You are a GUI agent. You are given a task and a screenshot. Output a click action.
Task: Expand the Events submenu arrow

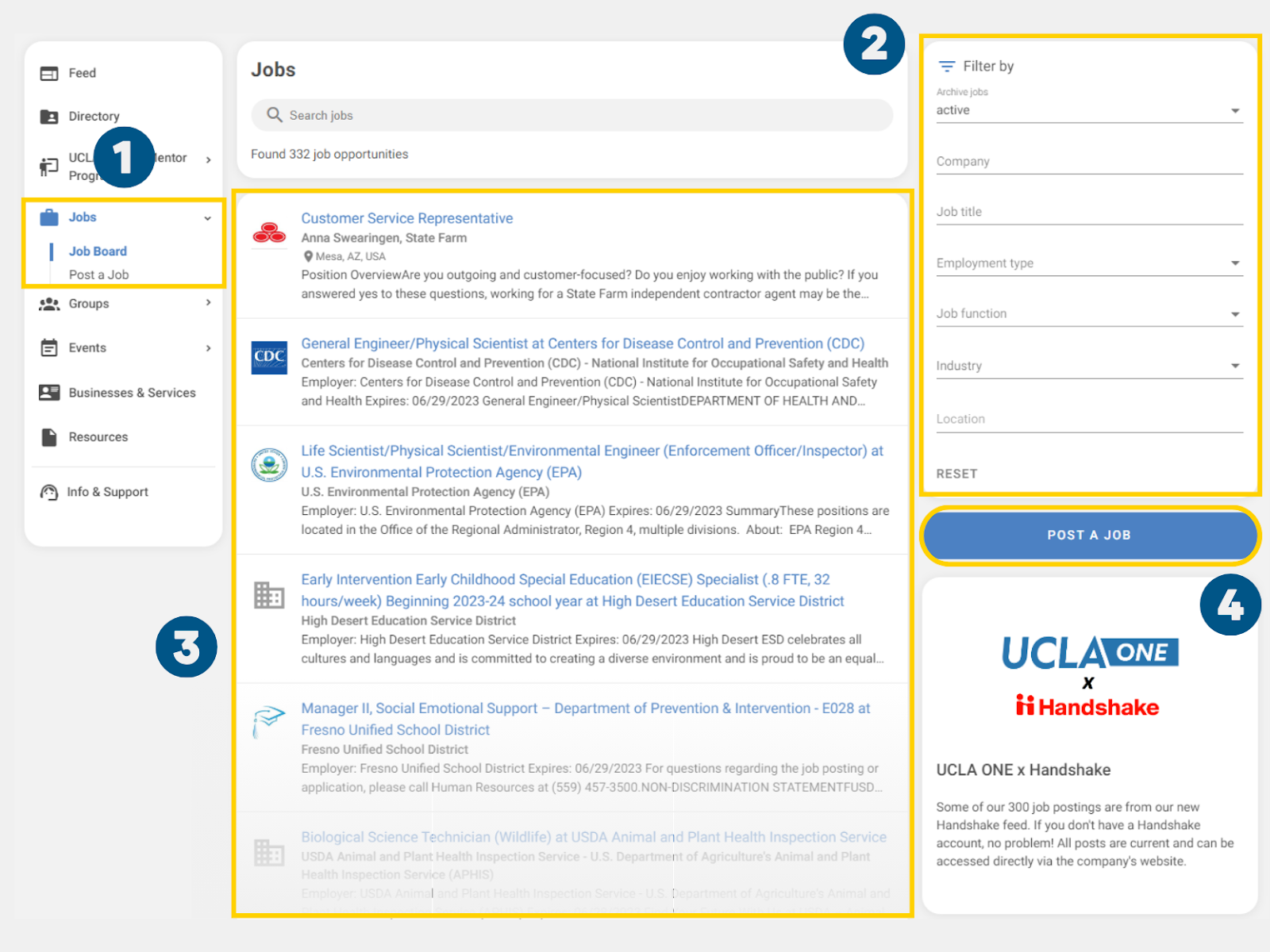point(208,347)
